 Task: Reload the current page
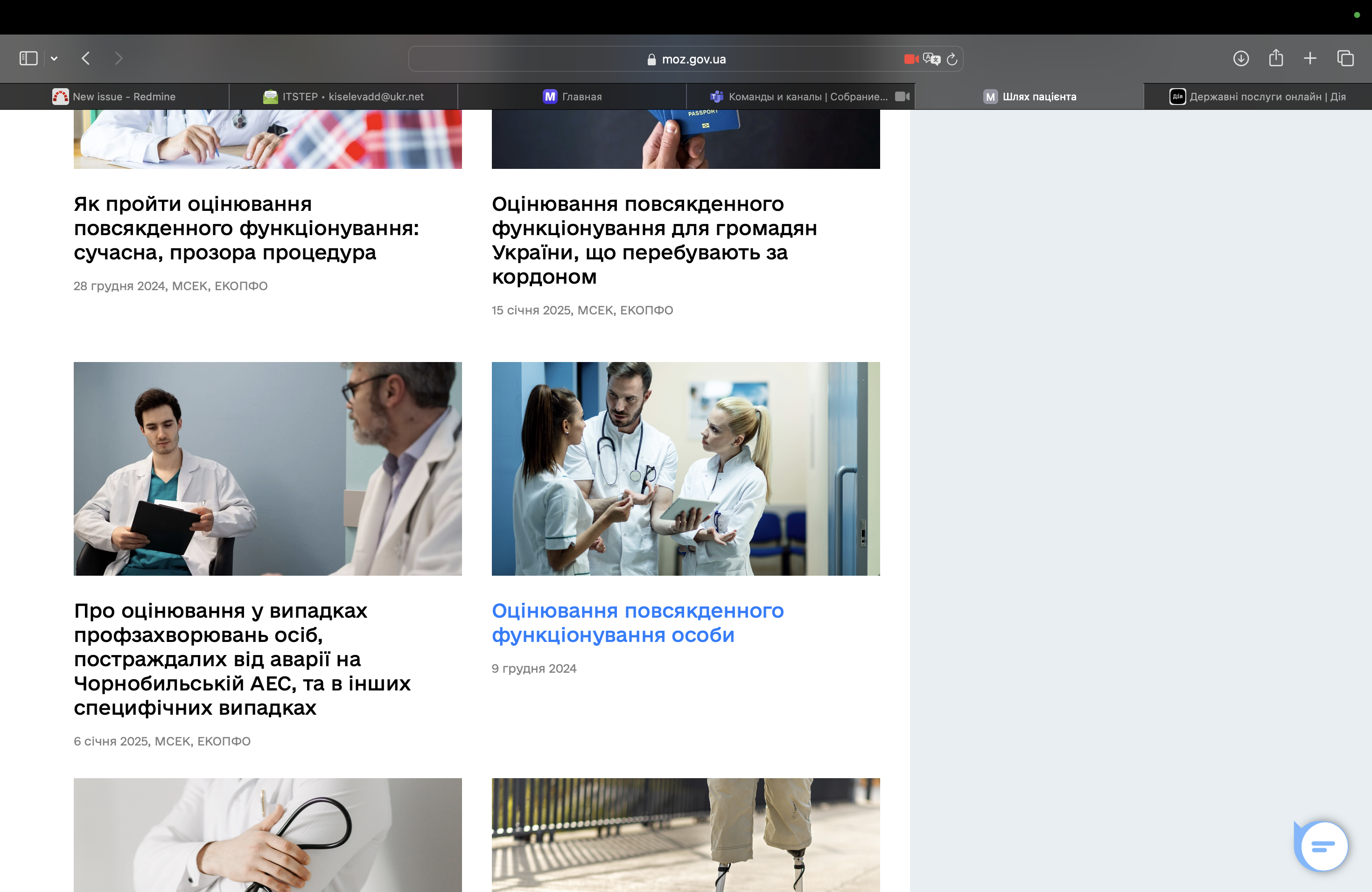952,59
